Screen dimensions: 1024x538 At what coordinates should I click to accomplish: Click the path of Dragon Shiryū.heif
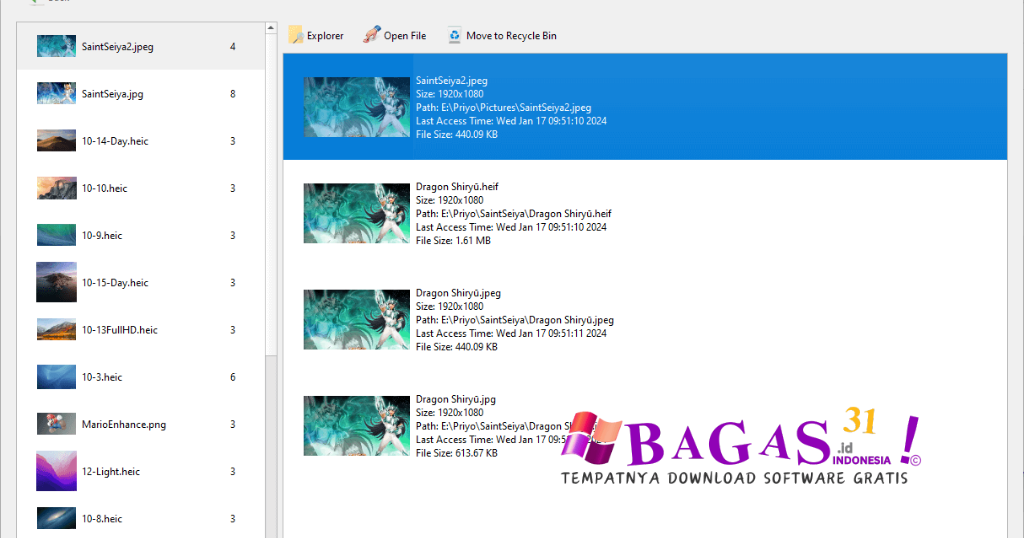[514, 214]
